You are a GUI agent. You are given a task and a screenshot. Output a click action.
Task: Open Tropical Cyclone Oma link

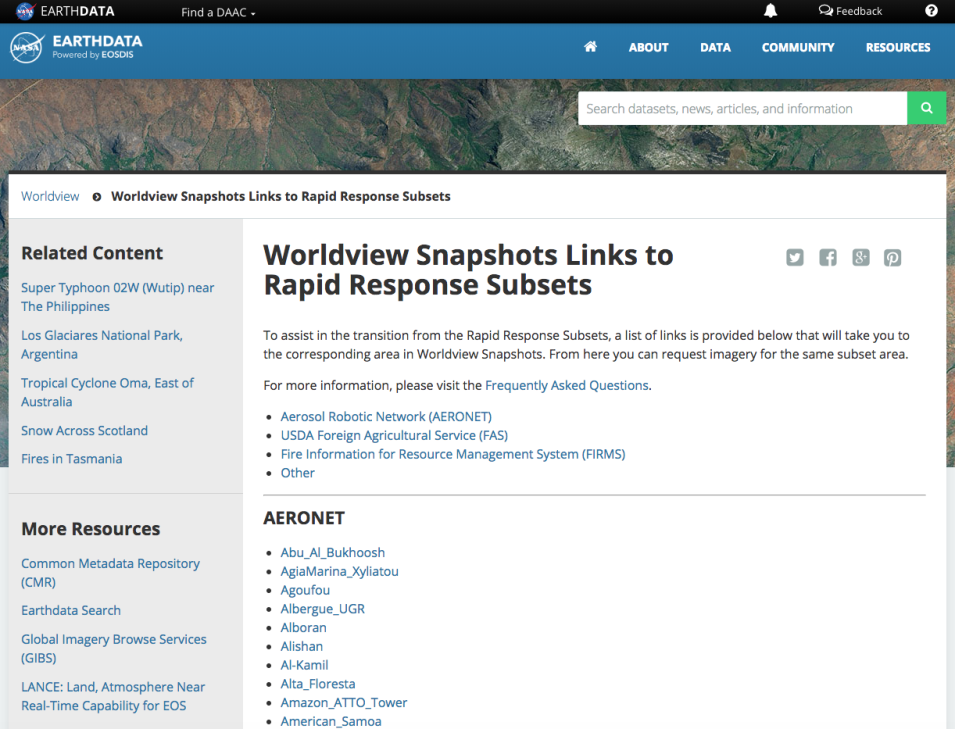107,392
